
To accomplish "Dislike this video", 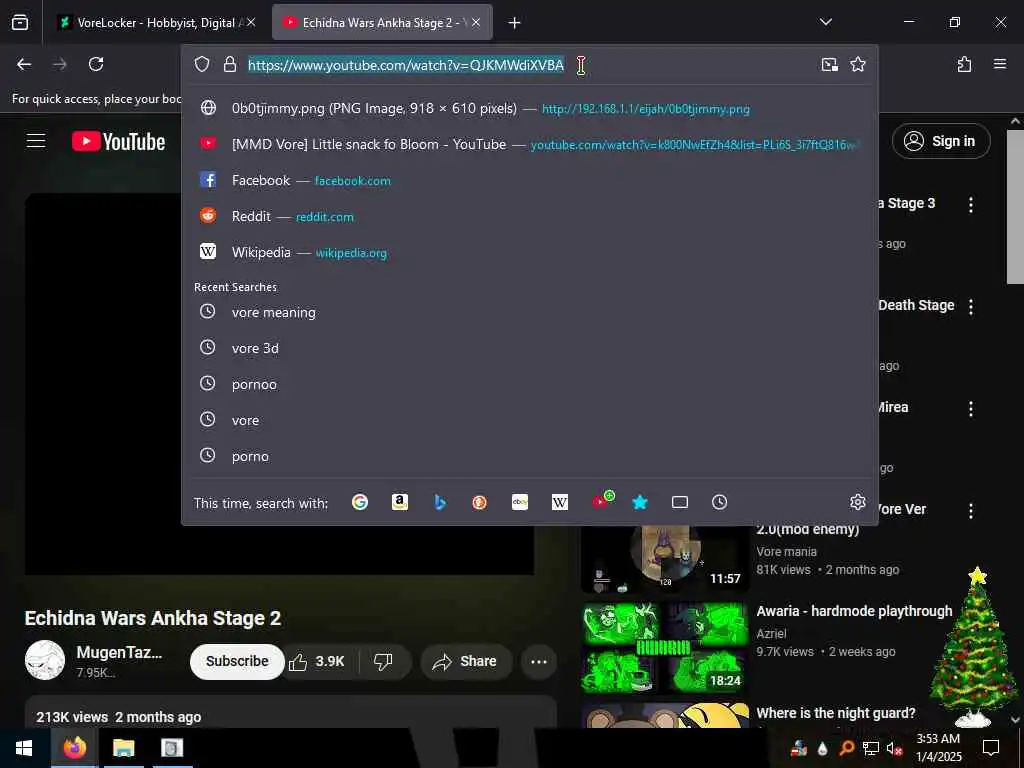I will click(384, 662).
